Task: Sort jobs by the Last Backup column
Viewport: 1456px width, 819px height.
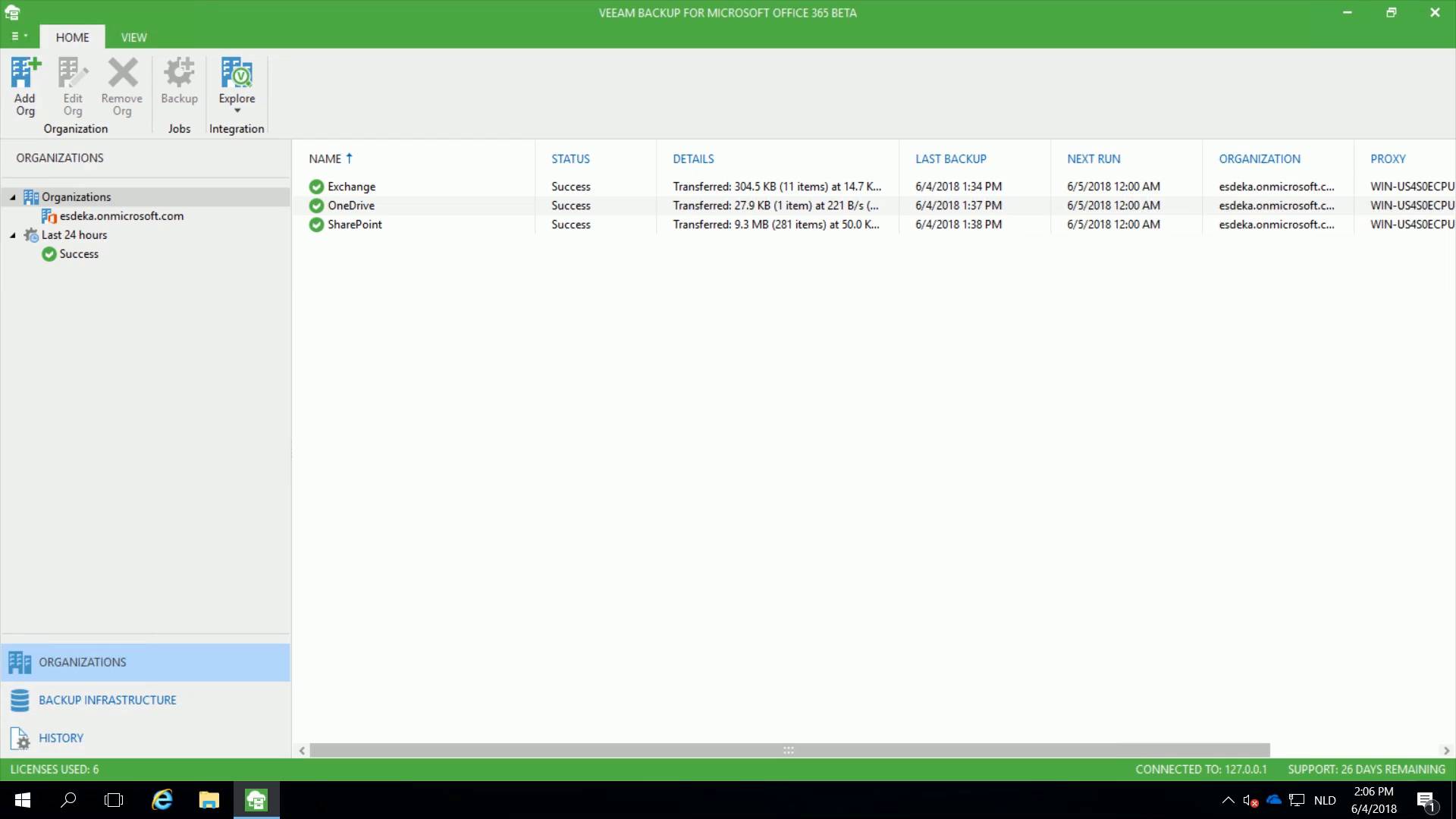Action: (x=950, y=158)
